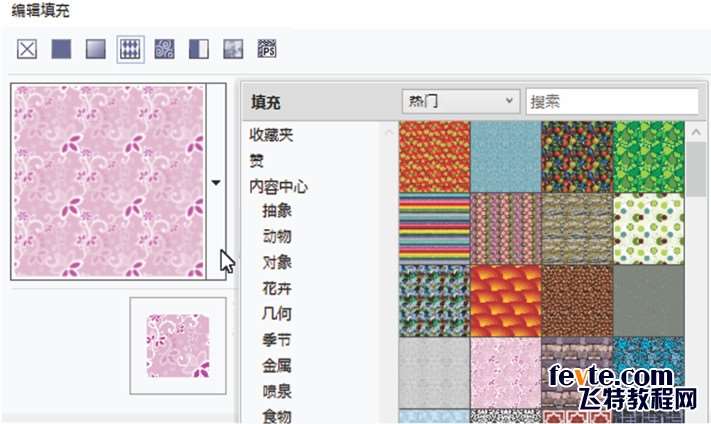Select the Uniform fill icon
The image size is (711, 424).
point(61,49)
